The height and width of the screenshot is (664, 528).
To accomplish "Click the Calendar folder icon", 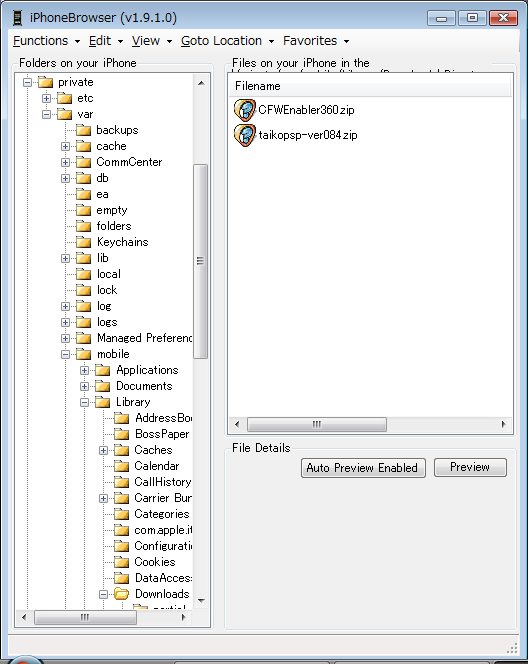I will point(122,466).
